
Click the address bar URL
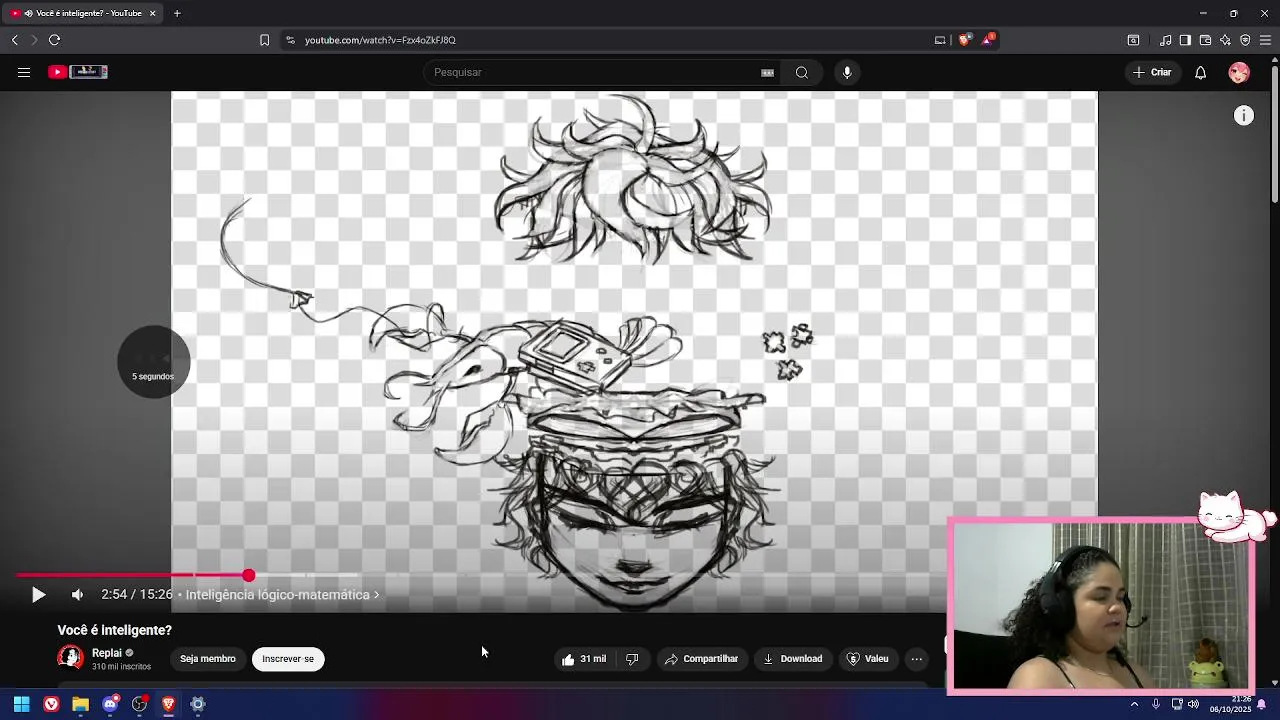[x=380, y=40]
